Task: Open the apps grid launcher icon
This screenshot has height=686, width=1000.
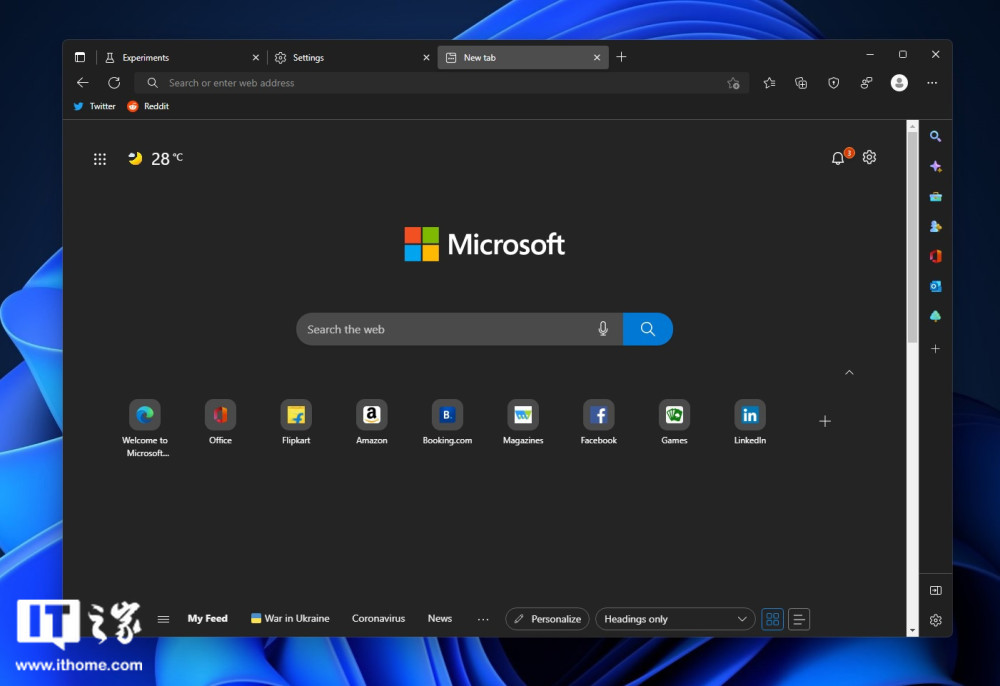Action: click(x=100, y=159)
